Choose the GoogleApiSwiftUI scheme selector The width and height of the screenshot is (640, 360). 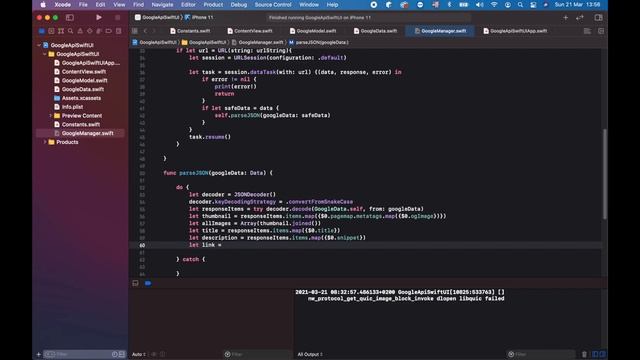coord(157,18)
